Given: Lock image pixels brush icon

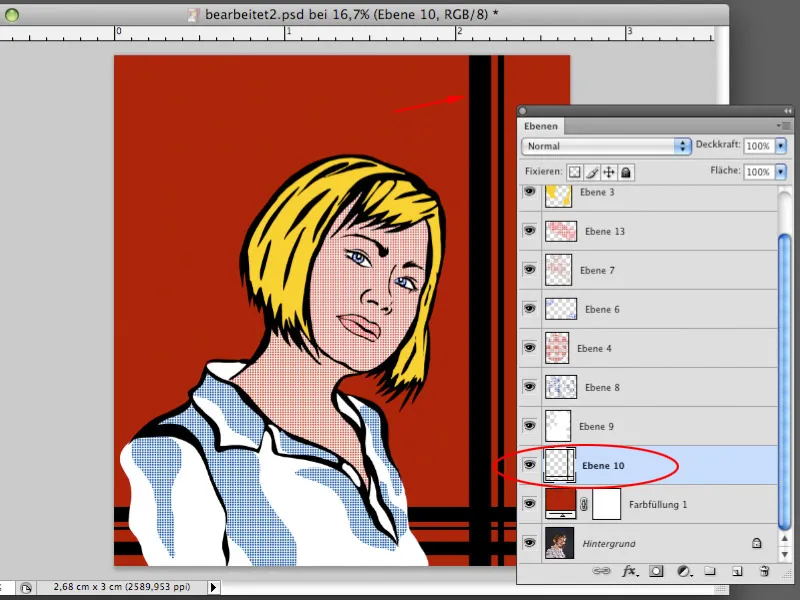Looking at the screenshot, I should pos(592,172).
